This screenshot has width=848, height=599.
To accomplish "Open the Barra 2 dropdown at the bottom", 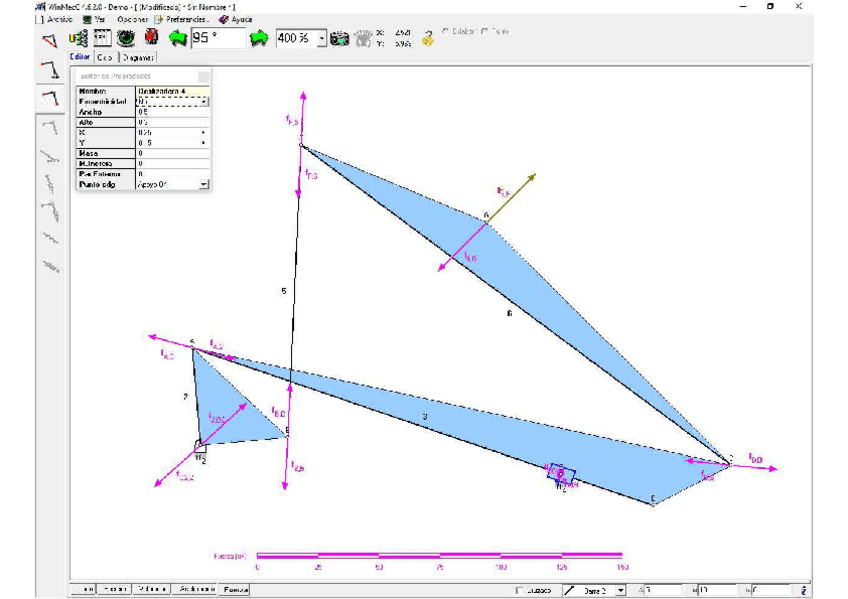I will pyautogui.click(x=620, y=590).
